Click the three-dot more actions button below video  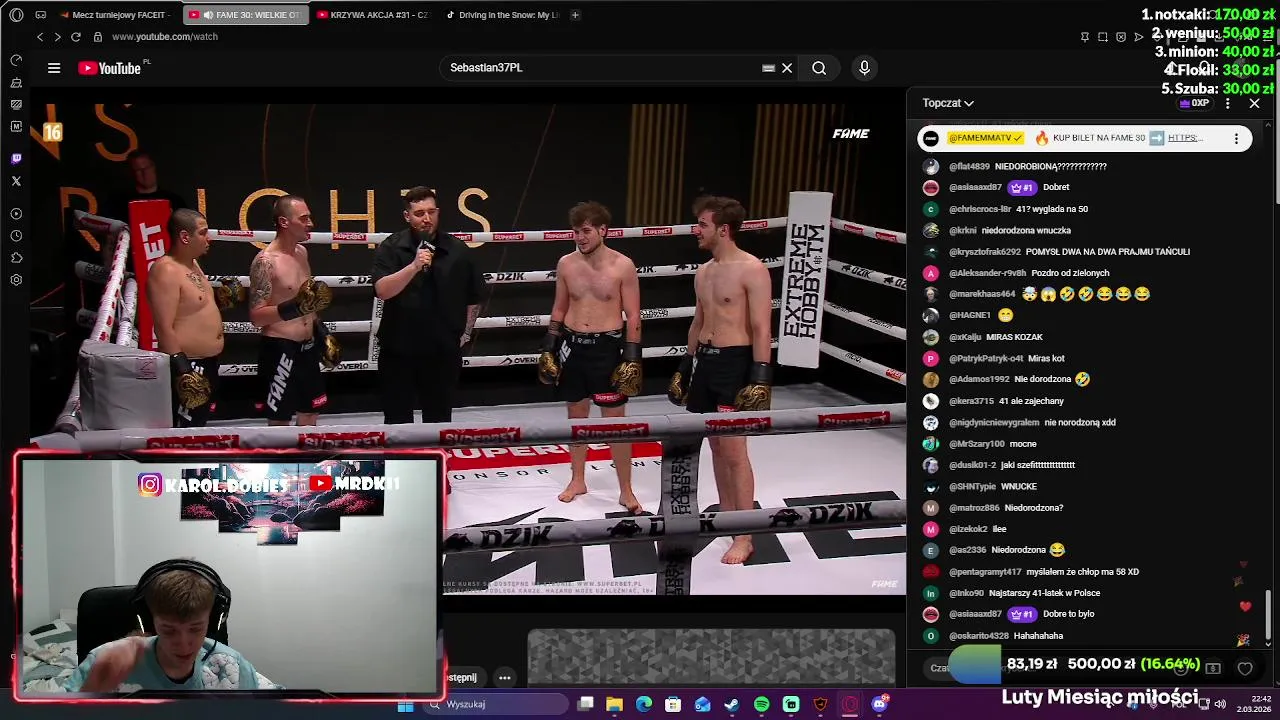click(505, 677)
